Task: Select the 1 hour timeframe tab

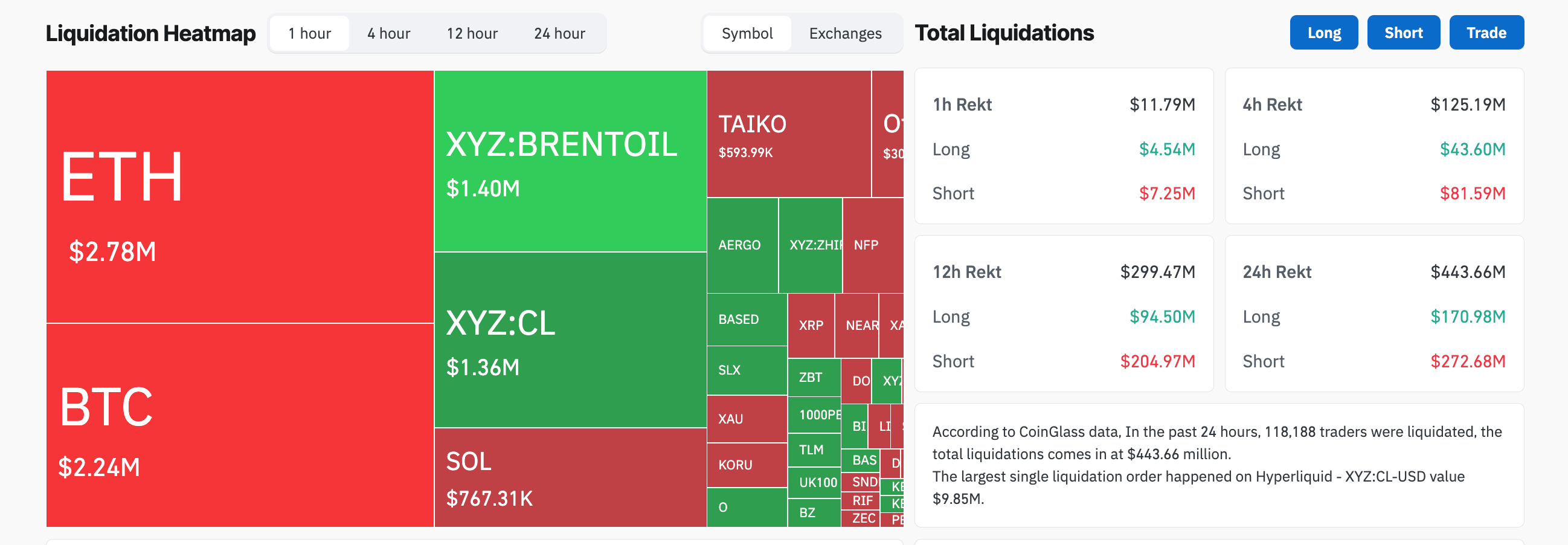Action: (x=309, y=33)
